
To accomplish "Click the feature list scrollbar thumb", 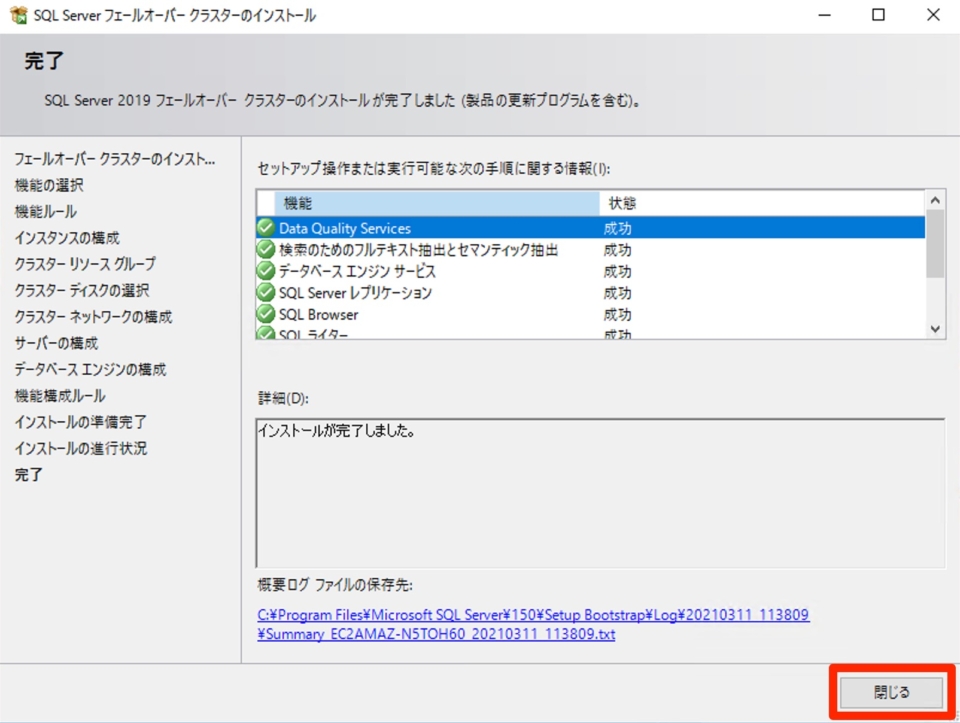I will point(935,244).
